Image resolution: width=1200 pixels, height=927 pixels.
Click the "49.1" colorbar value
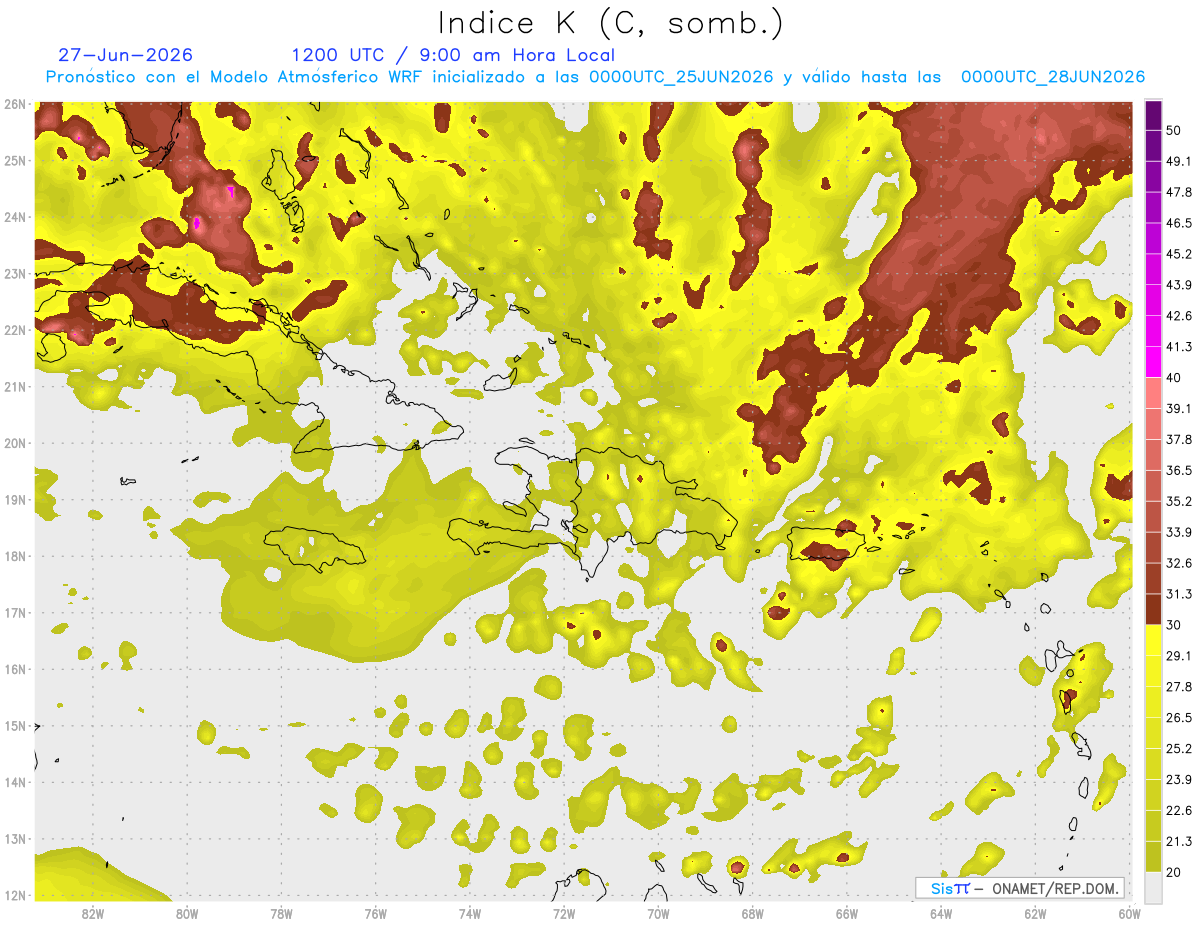(x=1179, y=161)
